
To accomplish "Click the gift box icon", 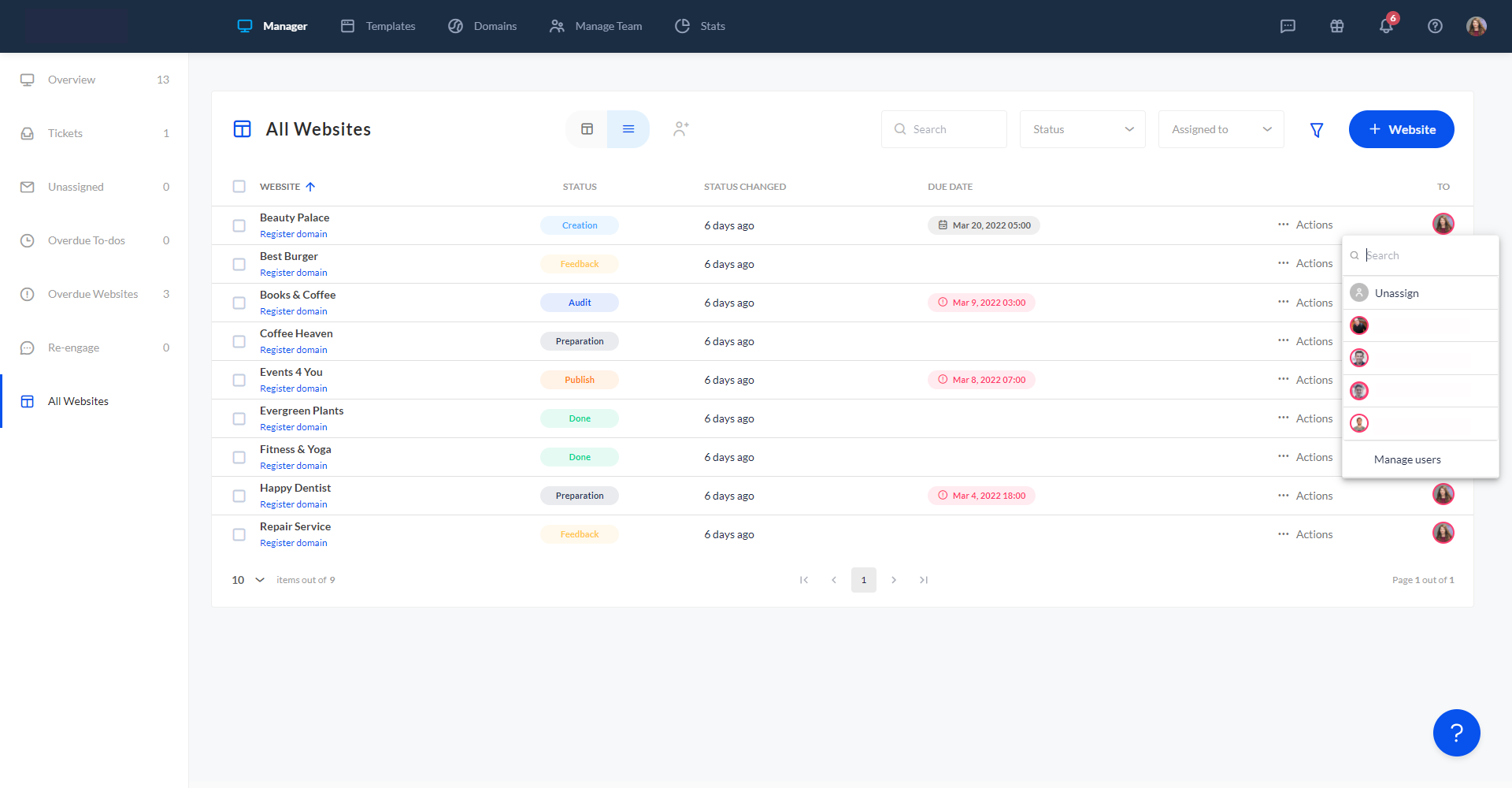I will (x=1336, y=26).
